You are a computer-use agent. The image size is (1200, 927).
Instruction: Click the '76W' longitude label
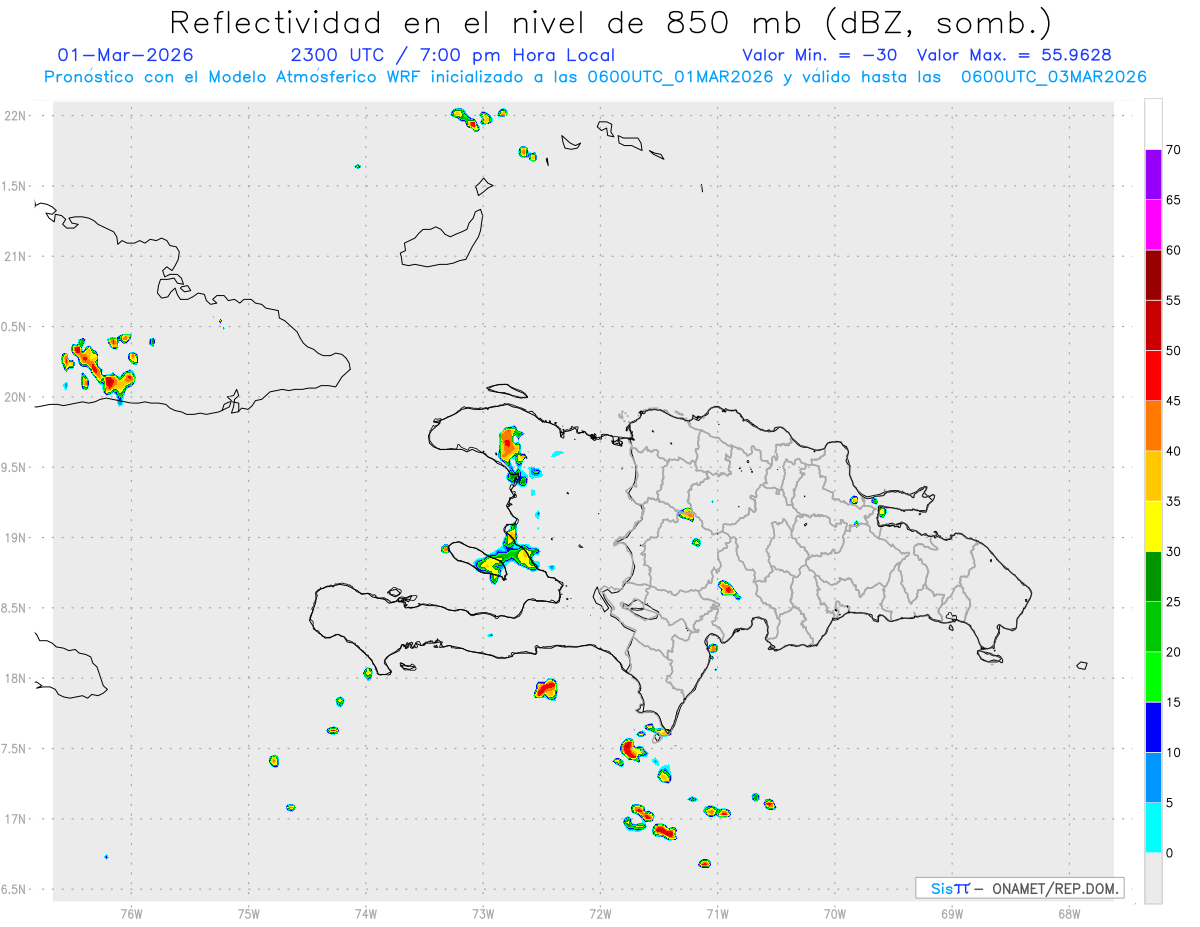point(131,914)
